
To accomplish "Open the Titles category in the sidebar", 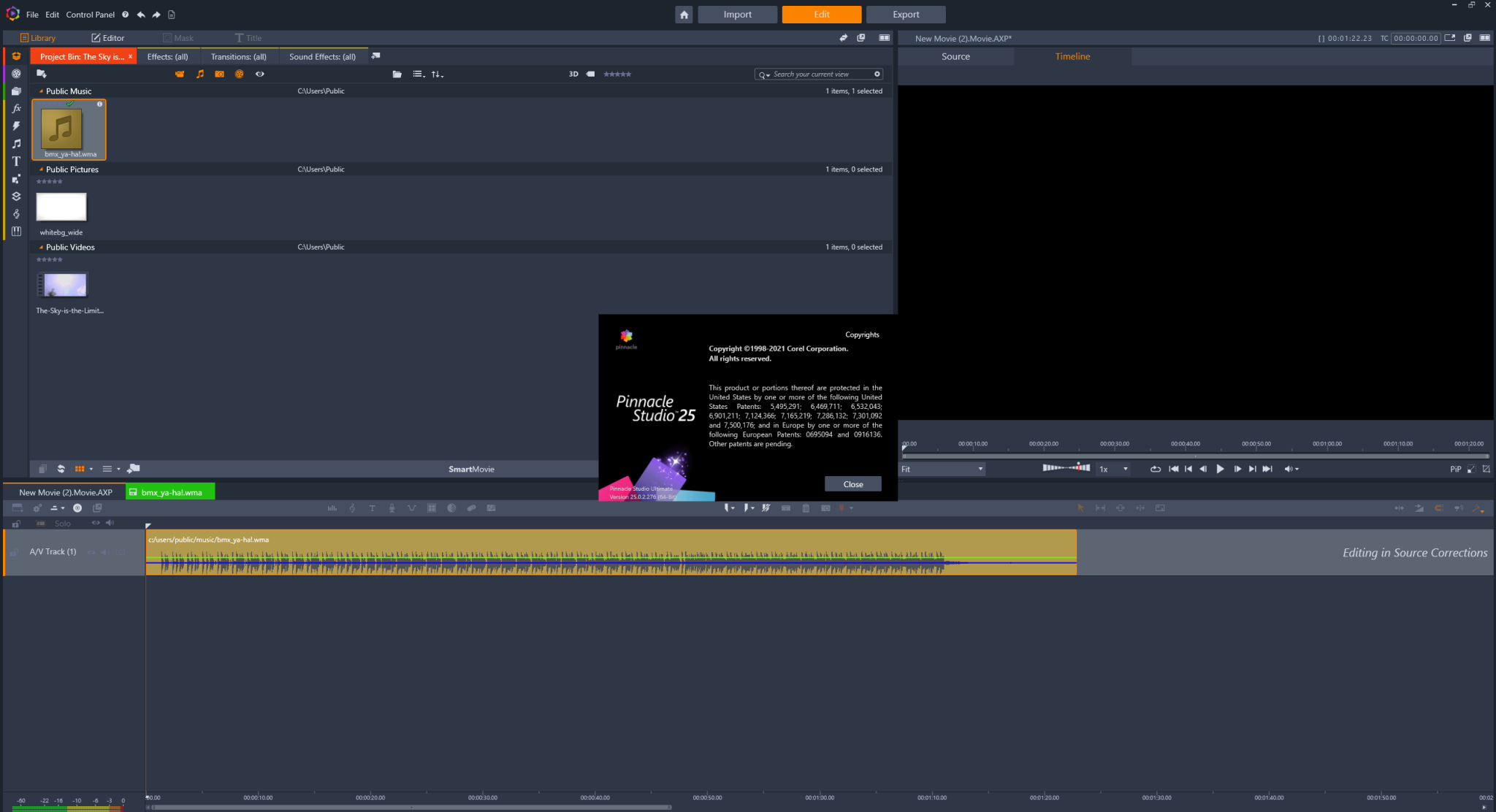I will coord(16,161).
